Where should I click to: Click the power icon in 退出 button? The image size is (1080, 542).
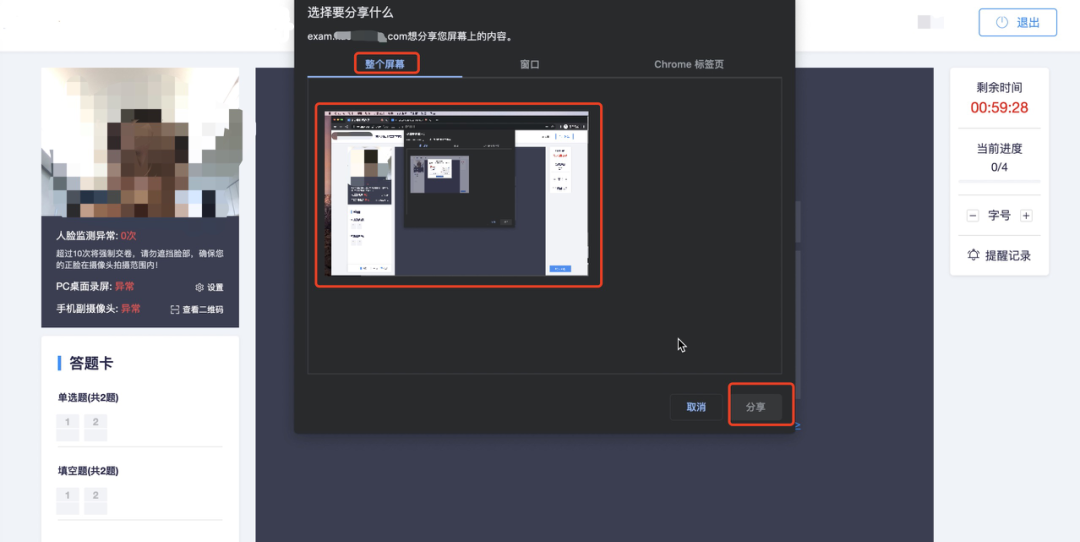click(x=1001, y=23)
